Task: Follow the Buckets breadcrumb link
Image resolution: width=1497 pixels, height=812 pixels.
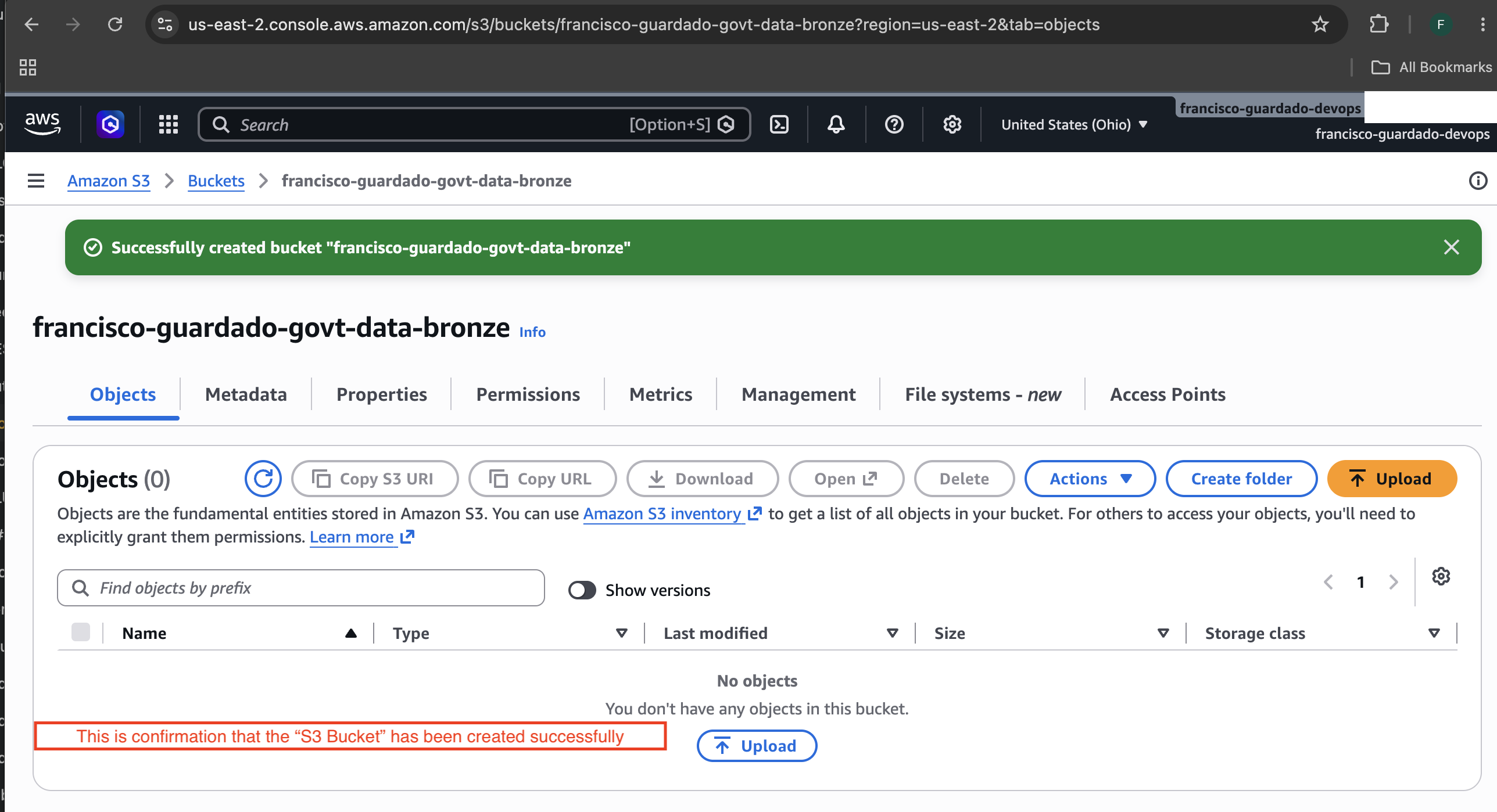Action: (216, 181)
